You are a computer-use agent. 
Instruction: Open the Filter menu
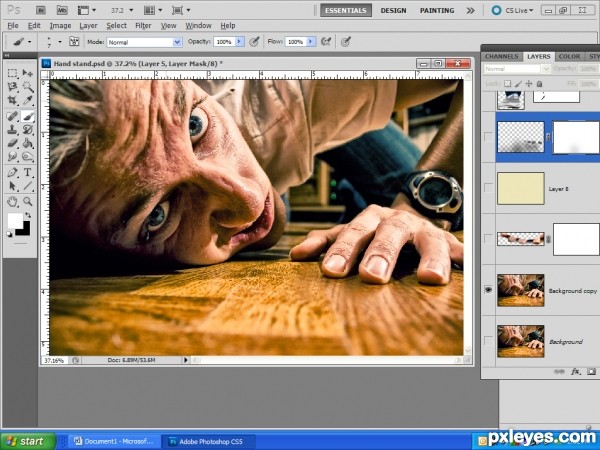[143, 26]
